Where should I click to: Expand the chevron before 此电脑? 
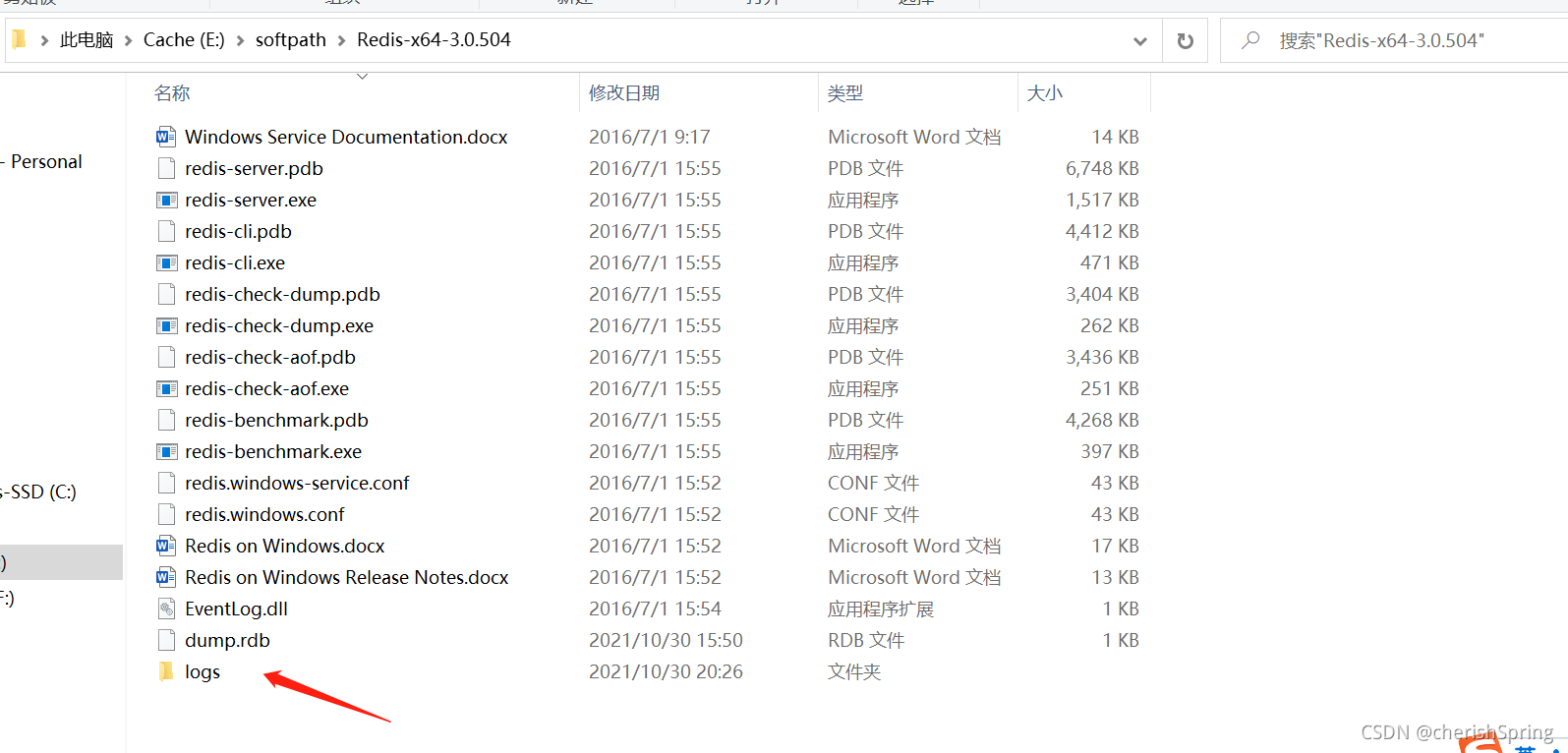44,40
